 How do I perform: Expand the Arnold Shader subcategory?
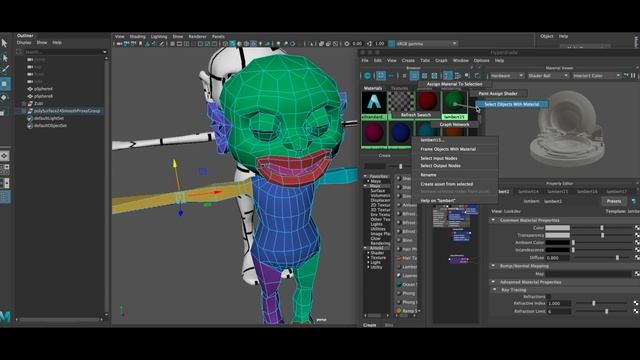pos(369,253)
